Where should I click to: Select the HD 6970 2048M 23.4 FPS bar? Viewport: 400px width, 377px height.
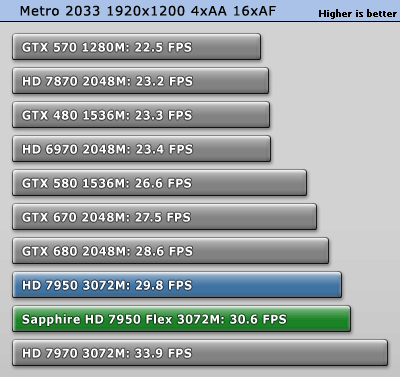[x=141, y=149]
